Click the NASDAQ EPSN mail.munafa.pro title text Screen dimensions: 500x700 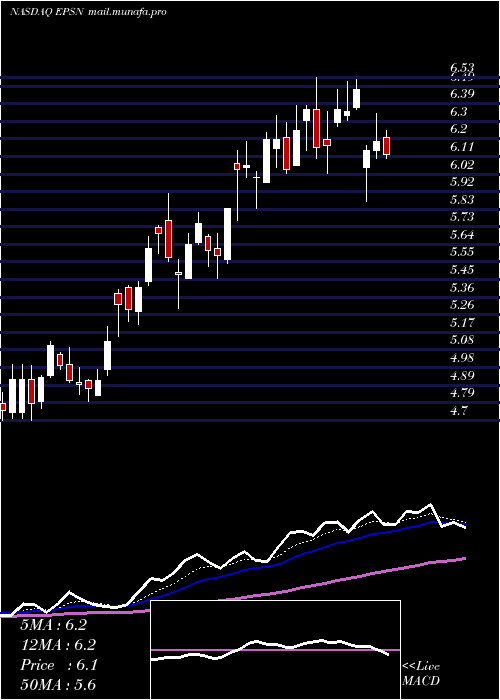(88, 12)
